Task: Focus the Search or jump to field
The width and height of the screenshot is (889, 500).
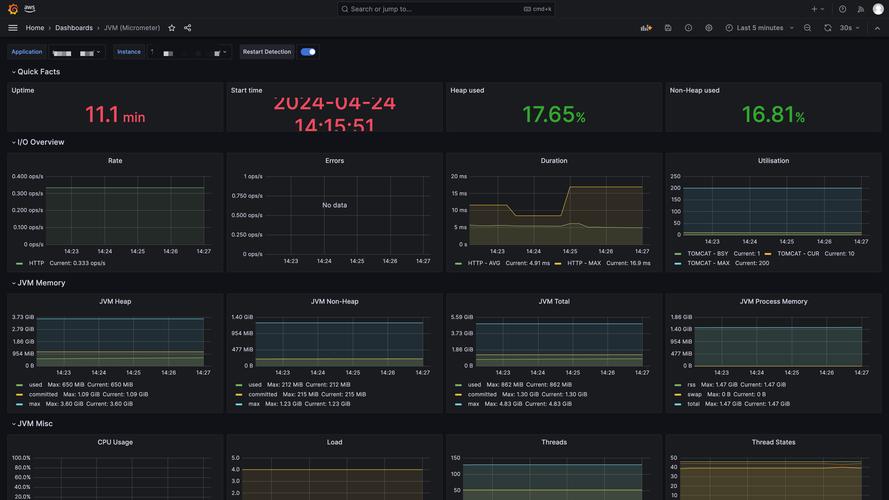Action: point(446,9)
